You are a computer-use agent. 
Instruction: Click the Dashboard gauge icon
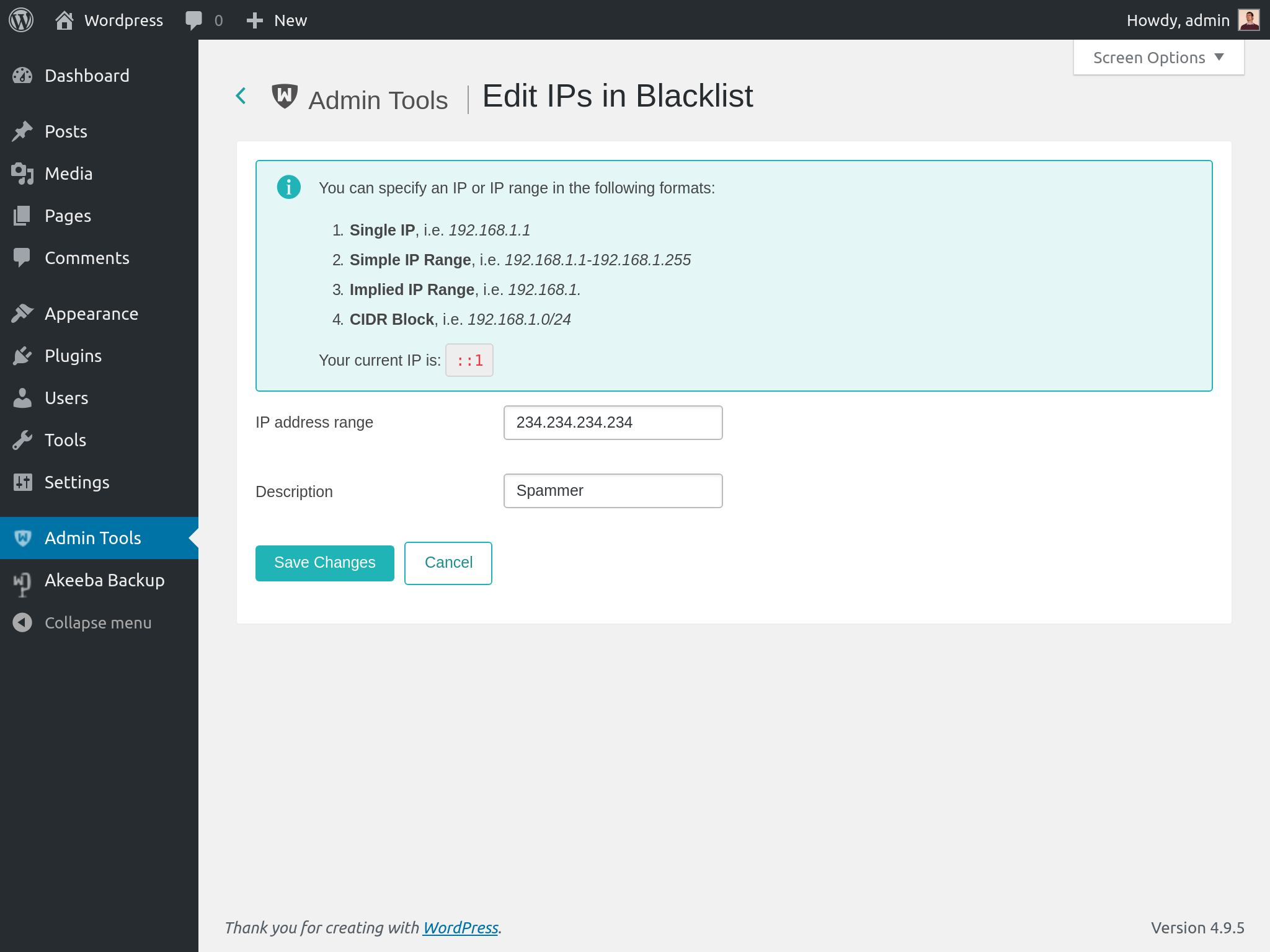(22, 76)
